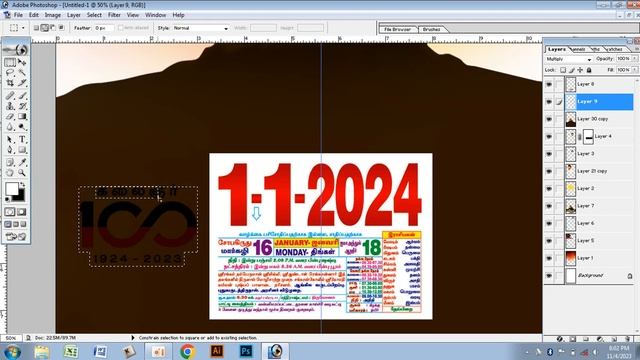
Task: Select the Crop tool
Action: (x=10, y=83)
